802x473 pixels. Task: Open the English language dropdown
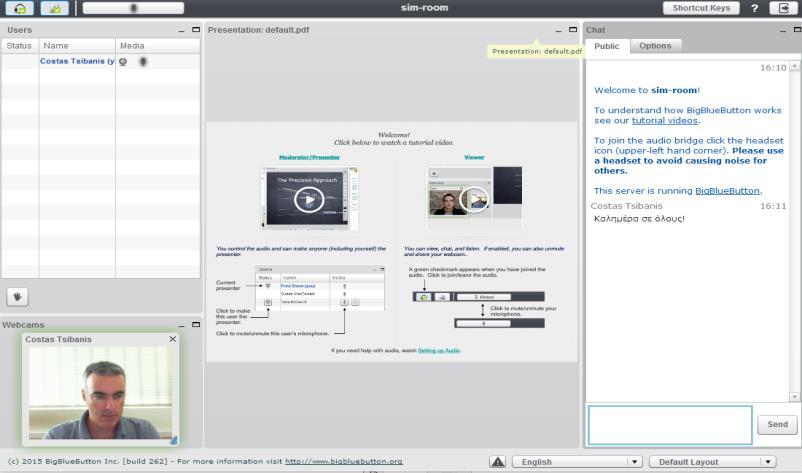(577, 462)
